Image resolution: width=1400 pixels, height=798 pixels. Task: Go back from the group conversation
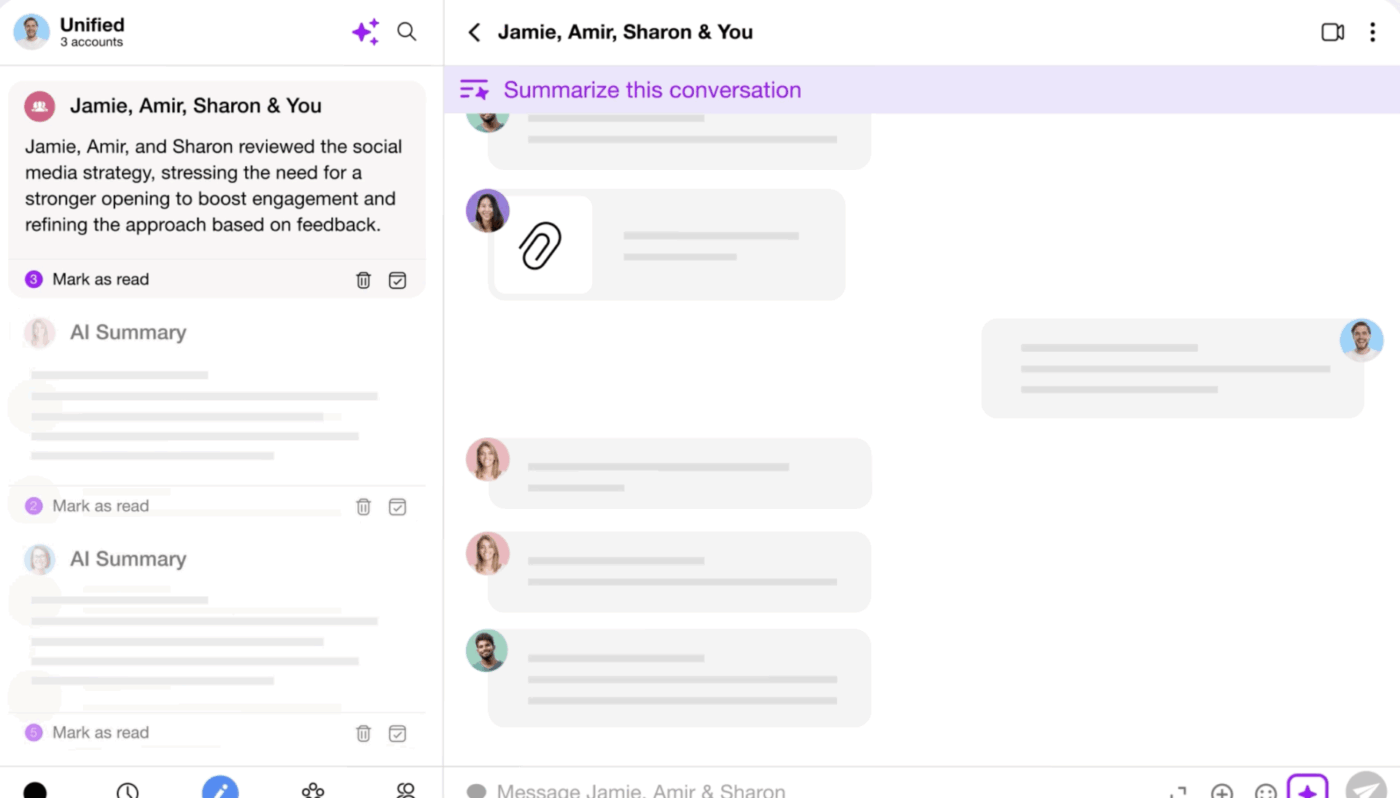pyautogui.click(x=474, y=33)
